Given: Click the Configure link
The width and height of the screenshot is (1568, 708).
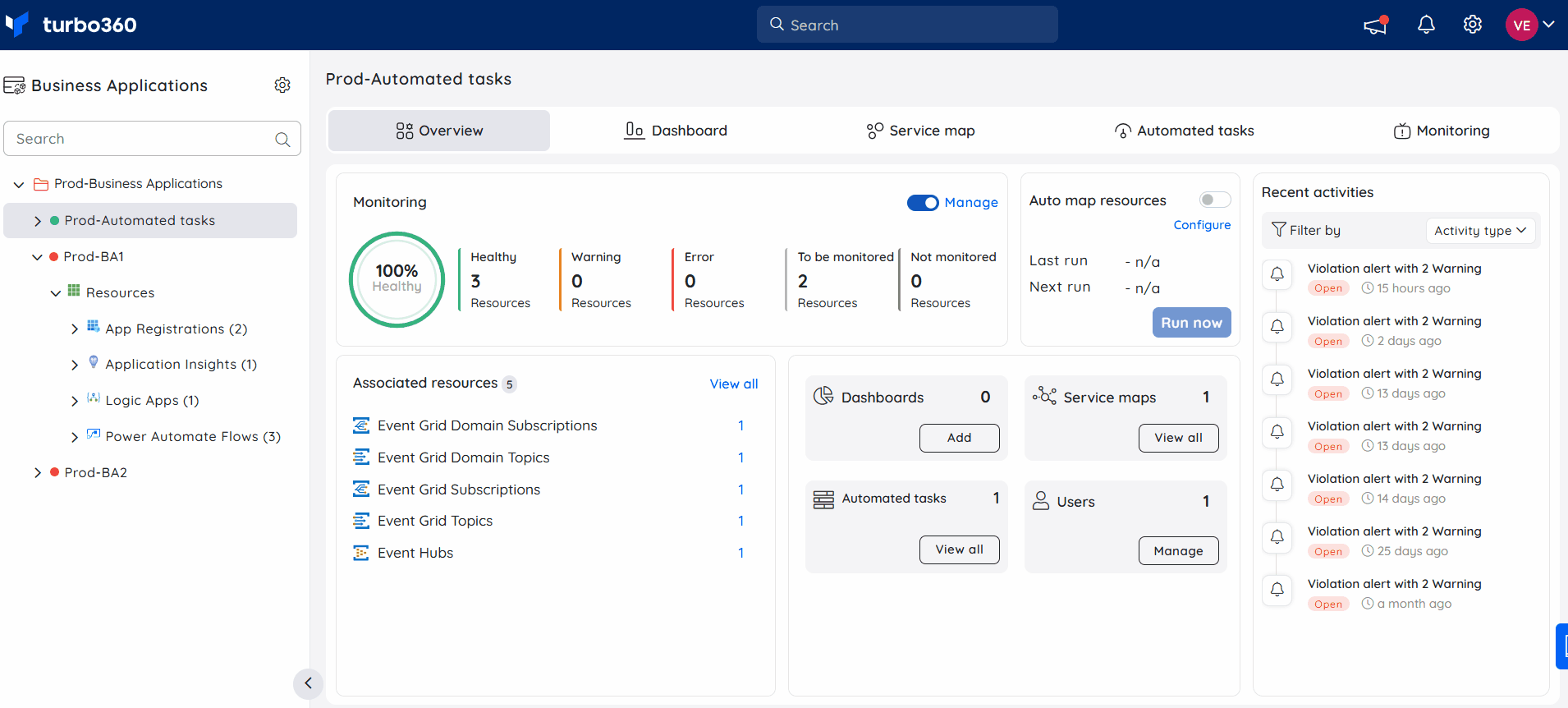Looking at the screenshot, I should coord(1202,225).
